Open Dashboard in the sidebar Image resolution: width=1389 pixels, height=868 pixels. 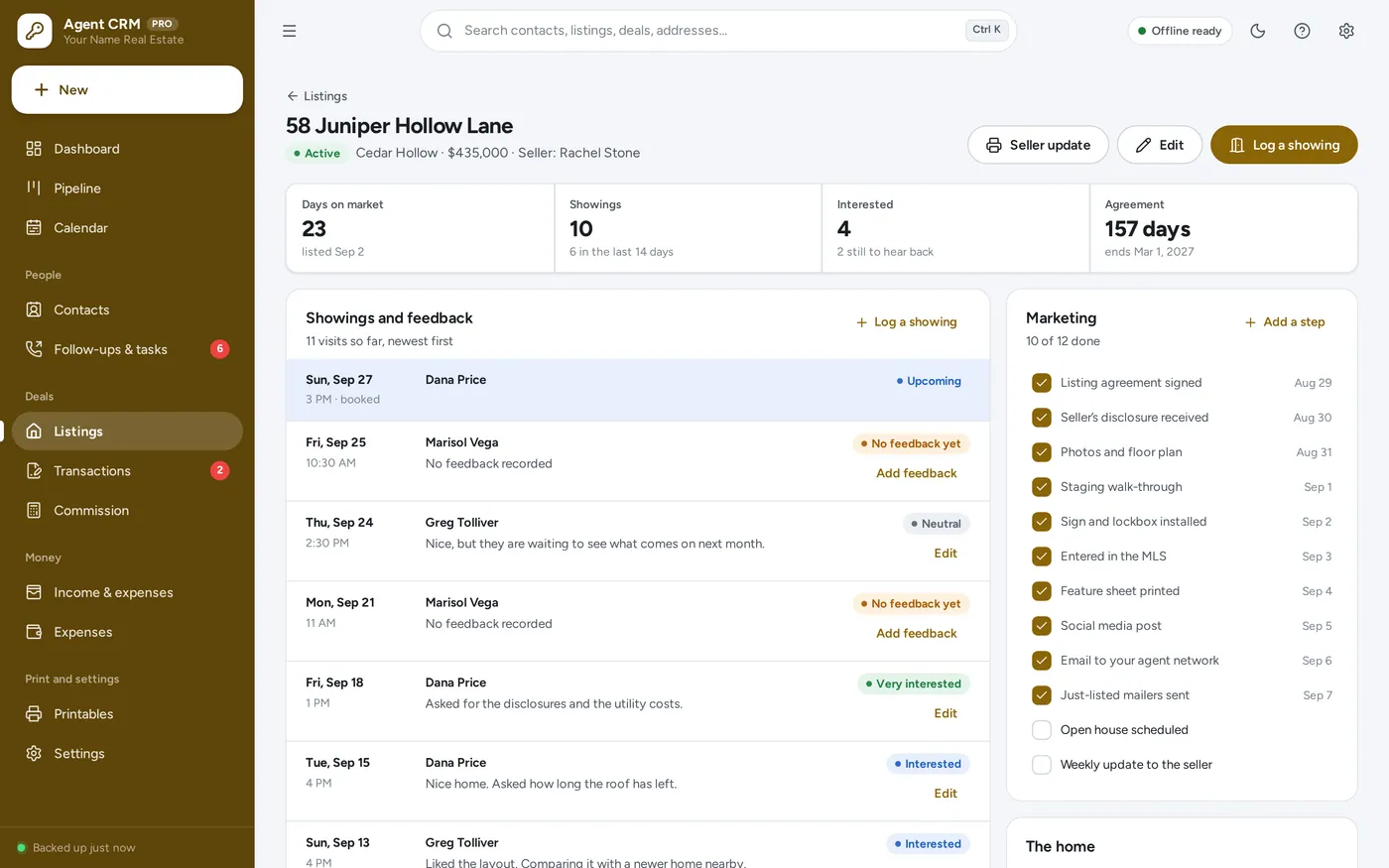click(127, 149)
